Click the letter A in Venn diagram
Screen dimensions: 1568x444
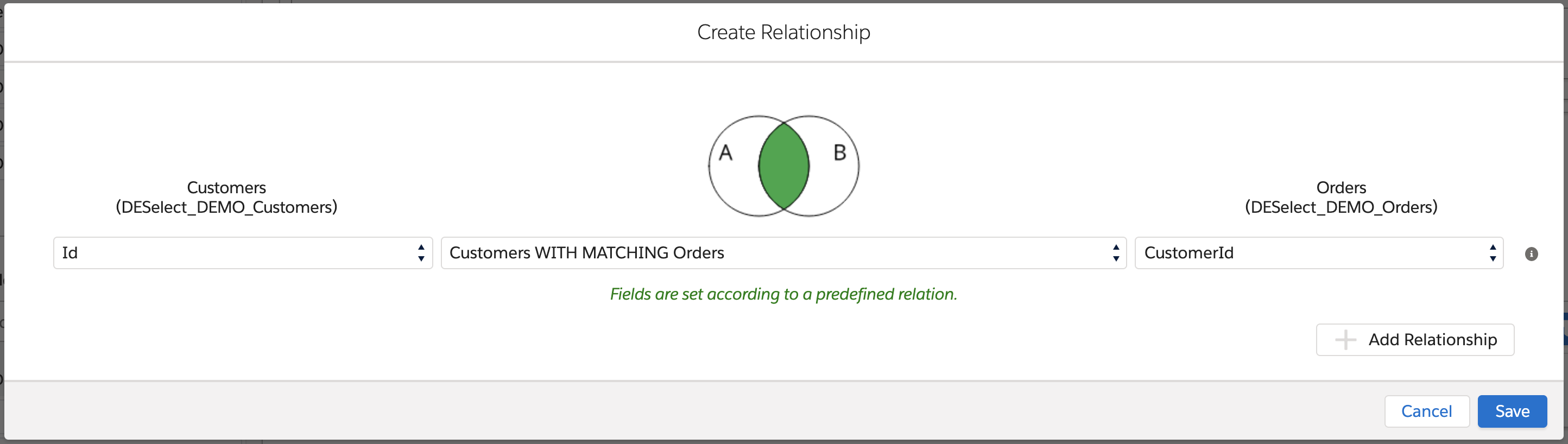pos(725,153)
